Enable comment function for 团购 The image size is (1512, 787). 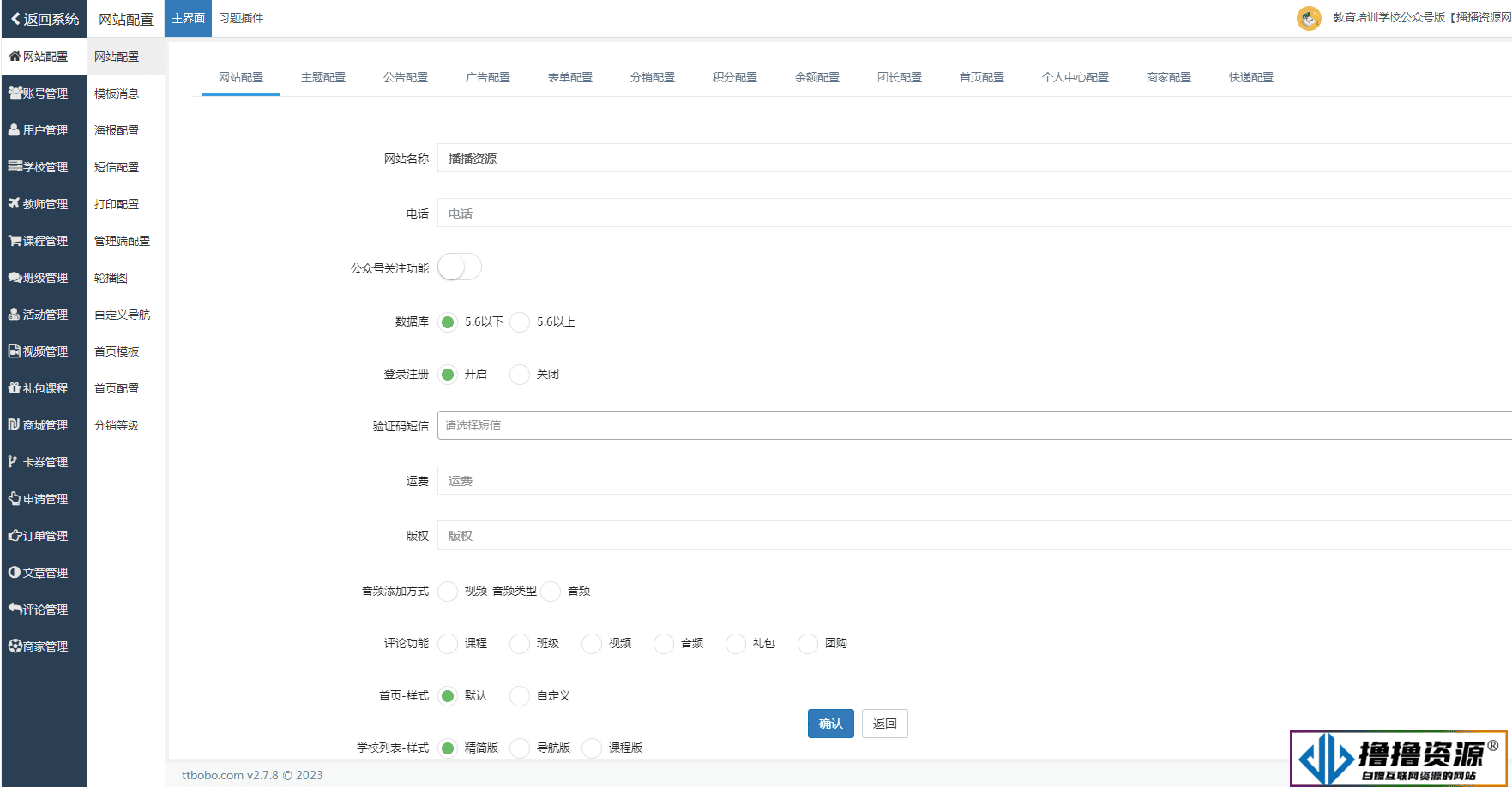808,644
